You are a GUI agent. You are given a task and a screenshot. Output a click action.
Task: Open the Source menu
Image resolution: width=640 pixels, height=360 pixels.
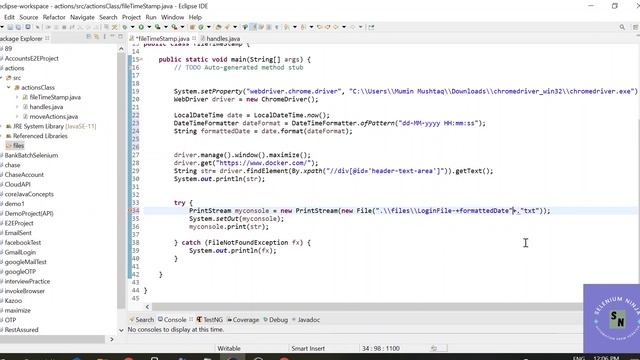tap(29, 17)
